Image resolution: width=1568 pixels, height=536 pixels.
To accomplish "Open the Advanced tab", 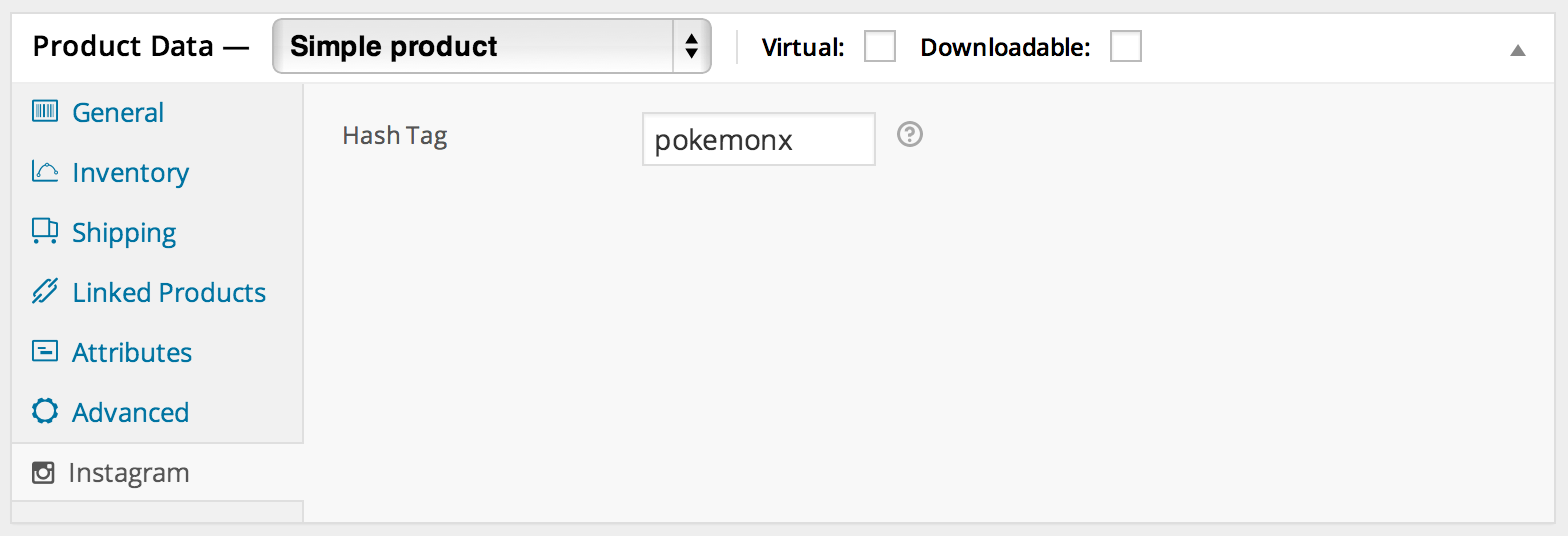I will click(130, 412).
